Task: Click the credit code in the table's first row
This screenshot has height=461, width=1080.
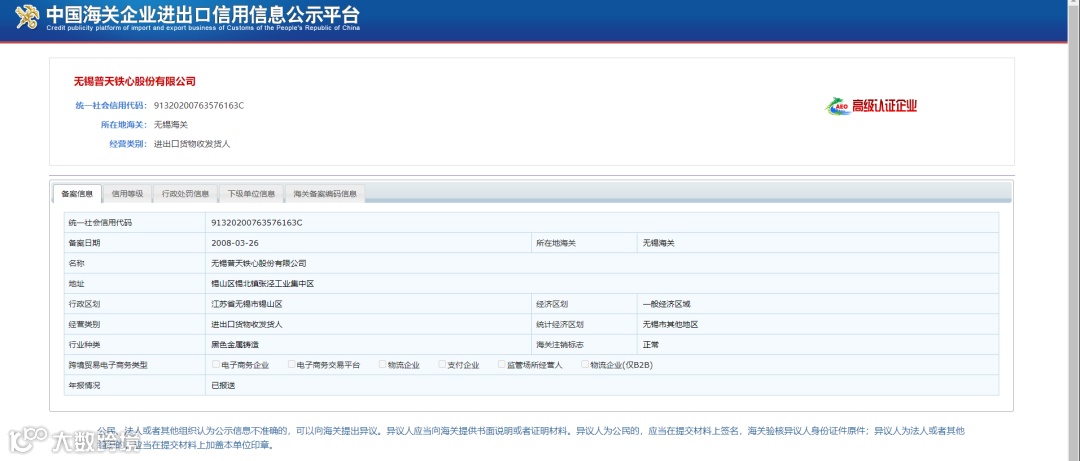Action: point(257,223)
